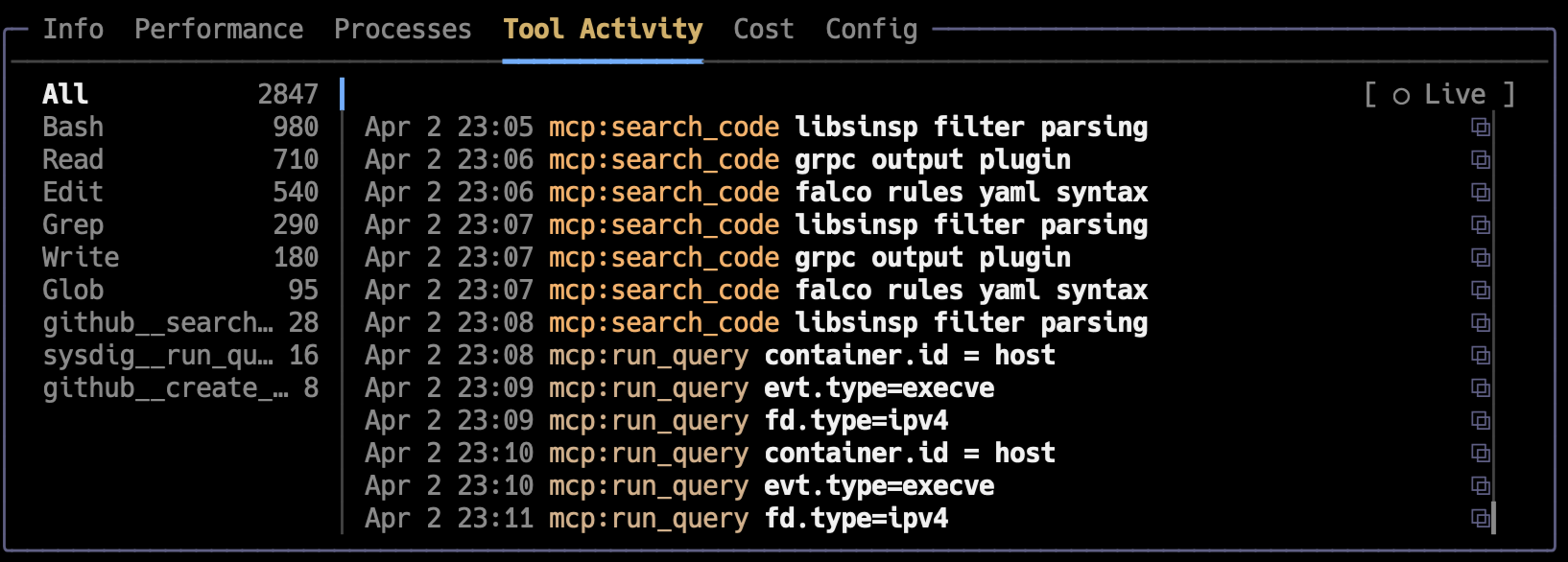Viewport: 1568px width, 562px height.
Task: Select the github__create_… filter with 8 calls
Action: [x=180, y=387]
